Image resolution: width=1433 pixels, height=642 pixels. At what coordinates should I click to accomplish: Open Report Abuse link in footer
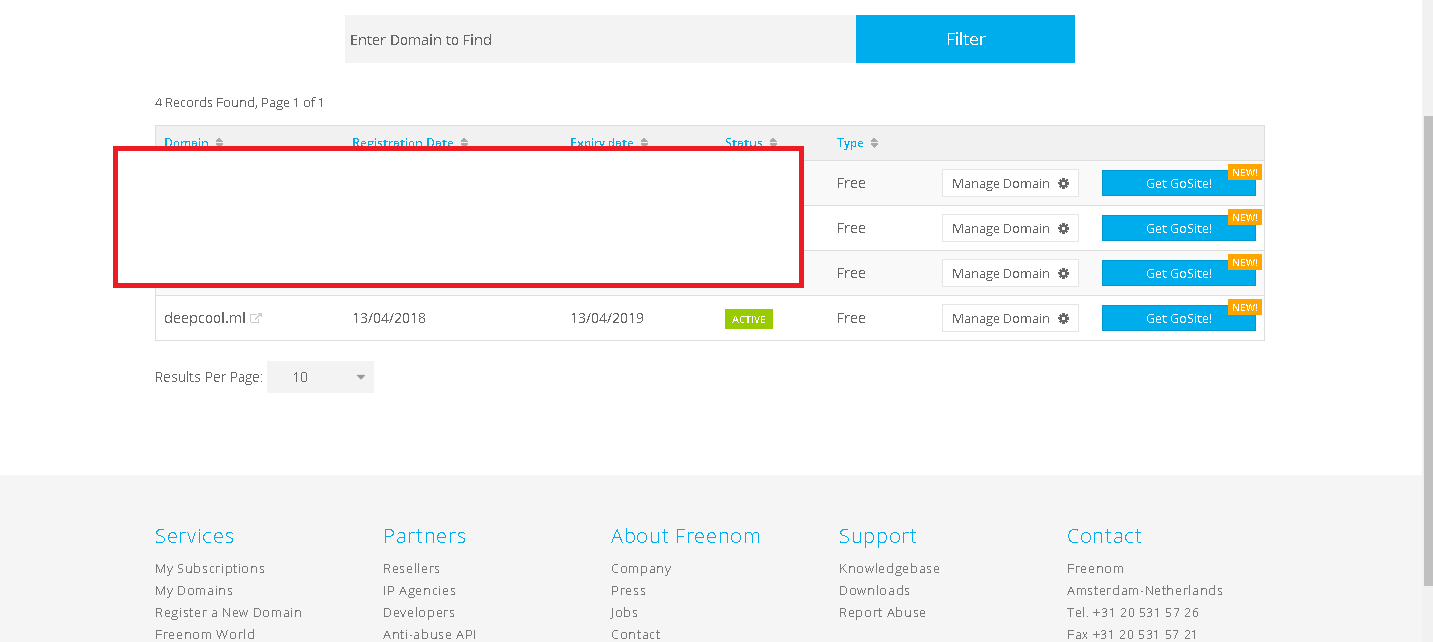point(882,612)
